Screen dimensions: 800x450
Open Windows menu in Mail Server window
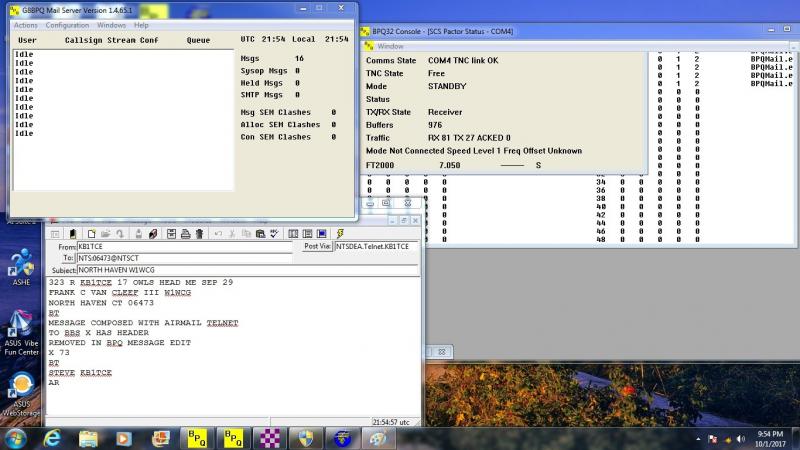111,25
